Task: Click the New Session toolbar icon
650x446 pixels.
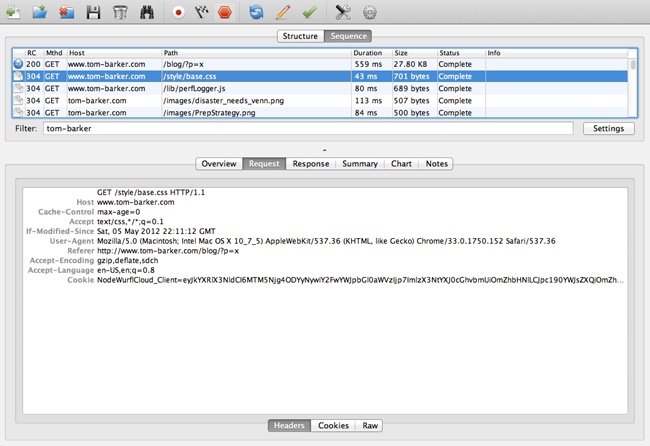Action: (x=13, y=12)
